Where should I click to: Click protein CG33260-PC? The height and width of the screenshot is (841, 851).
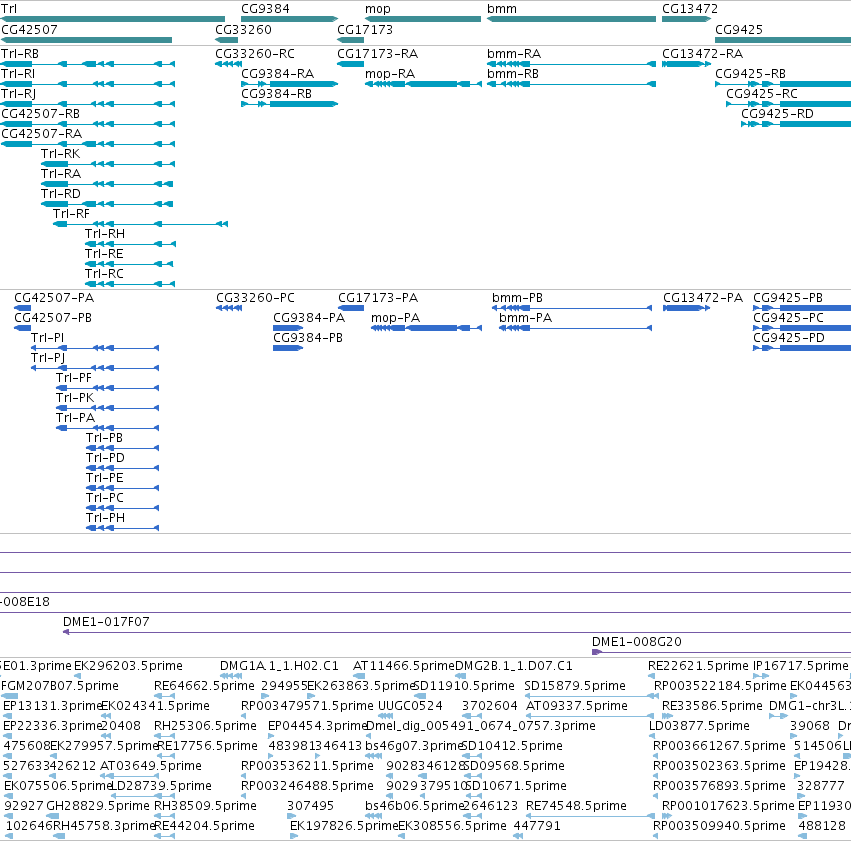[x=228, y=308]
